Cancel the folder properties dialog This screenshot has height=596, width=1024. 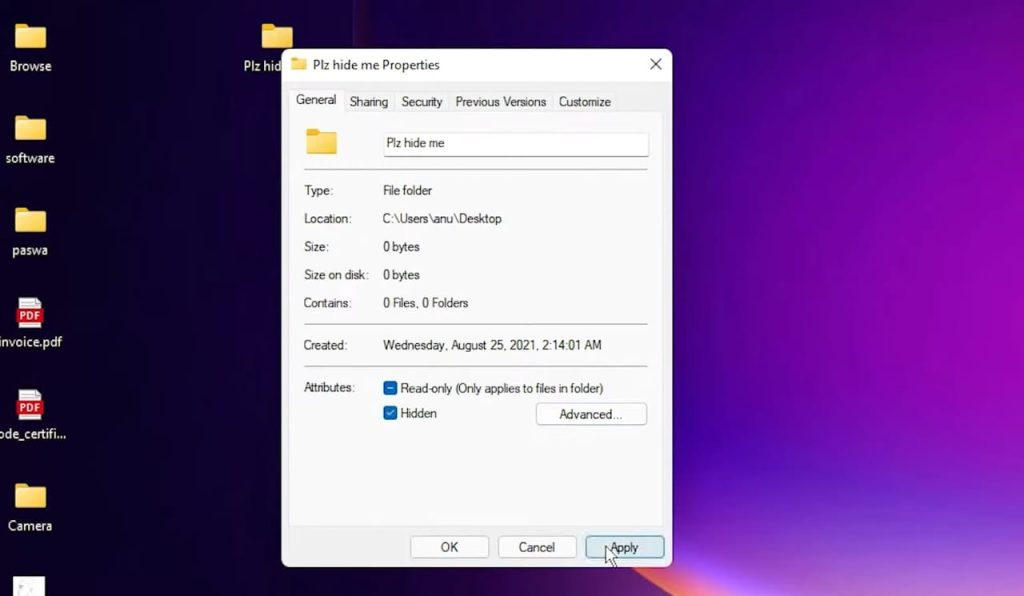tap(537, 547)
